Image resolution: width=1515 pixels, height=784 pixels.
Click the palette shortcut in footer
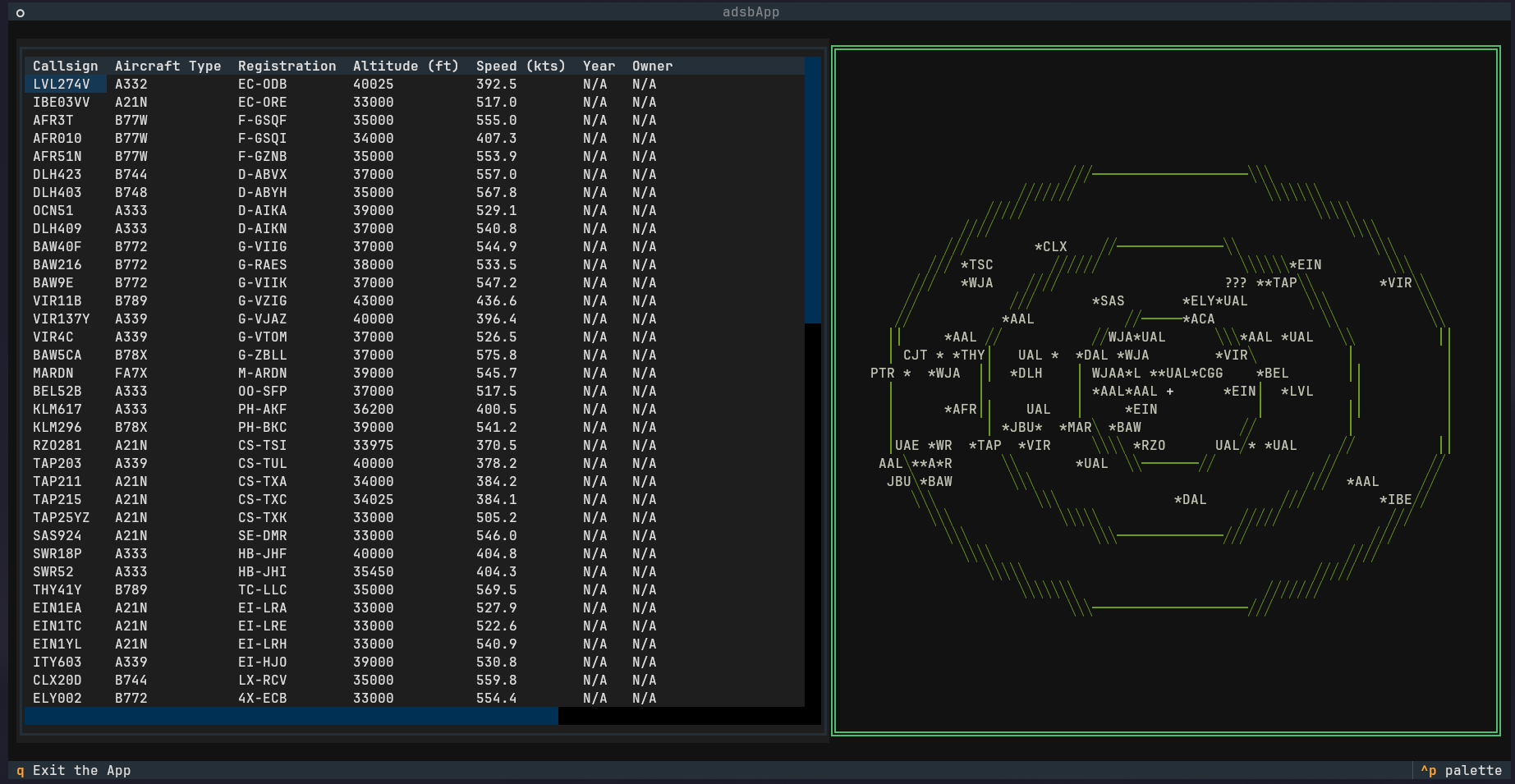tap(1462, 770)
